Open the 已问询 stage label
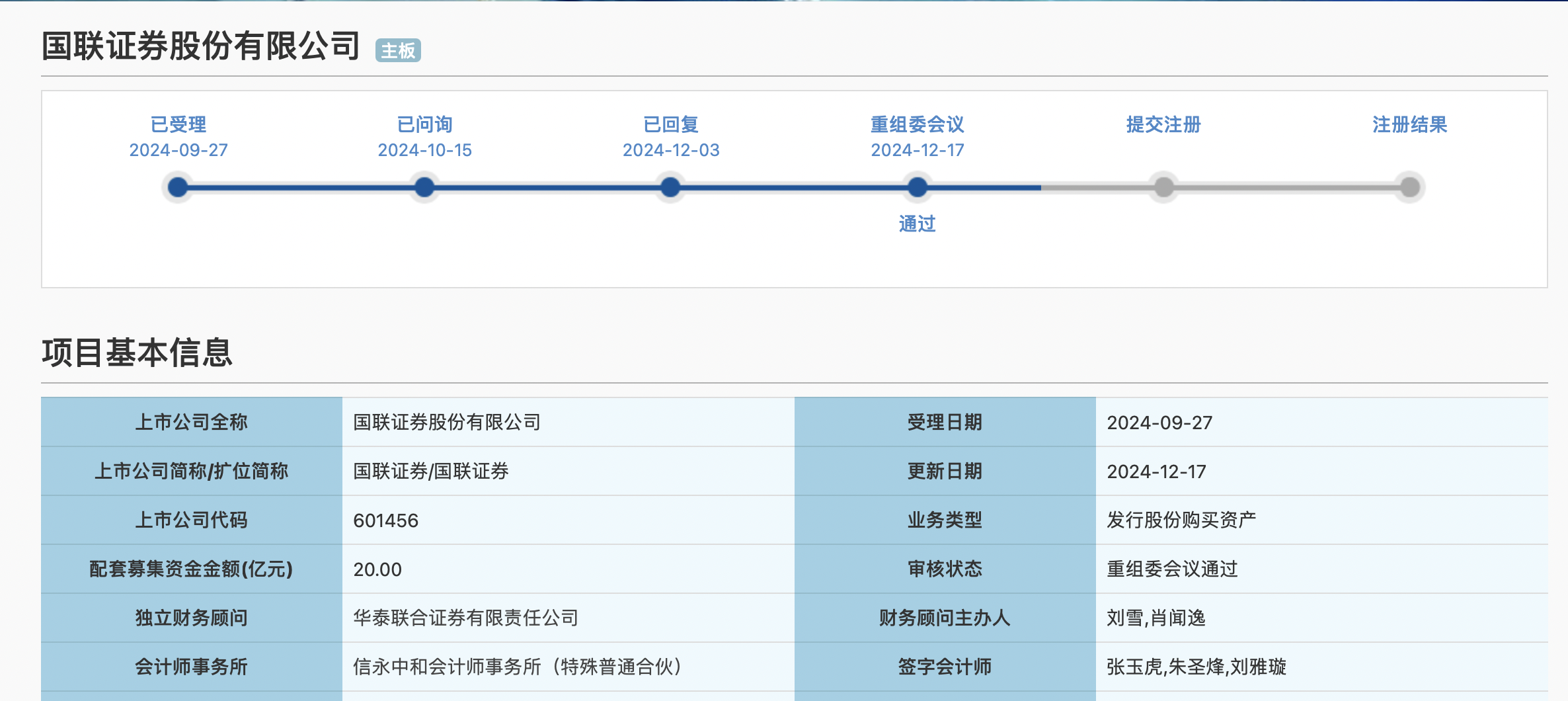 tap(424, 124)
